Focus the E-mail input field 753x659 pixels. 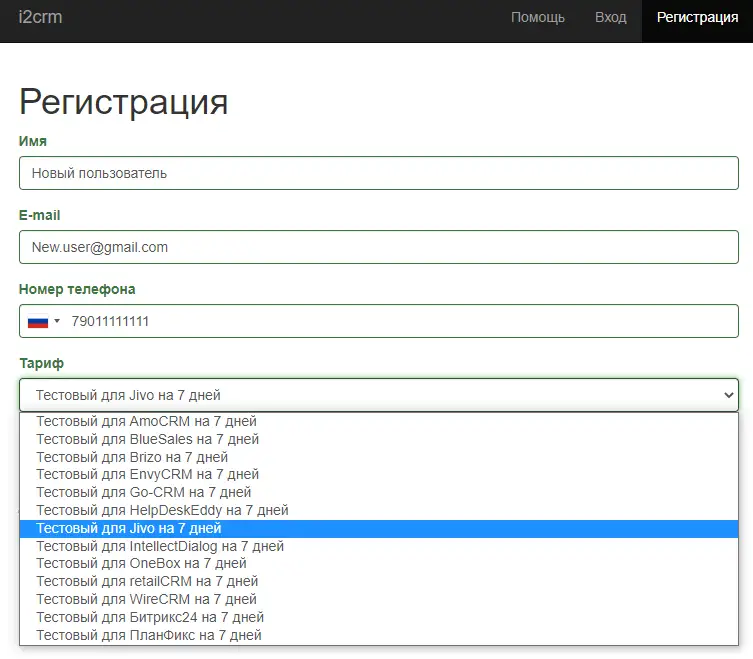[x=378, y=247]
